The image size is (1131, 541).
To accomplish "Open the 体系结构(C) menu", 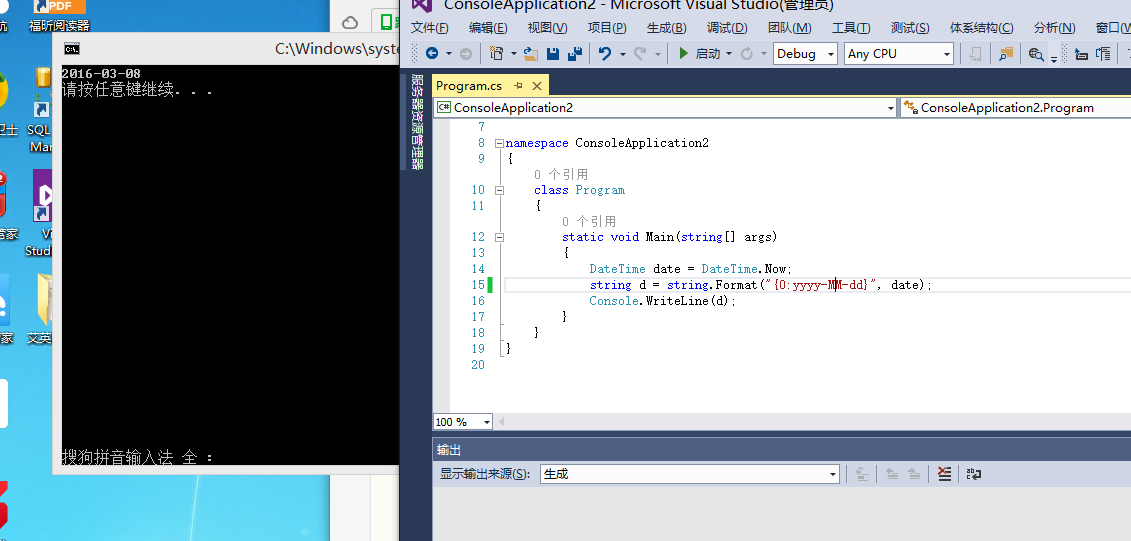I will tap(982, 27).
